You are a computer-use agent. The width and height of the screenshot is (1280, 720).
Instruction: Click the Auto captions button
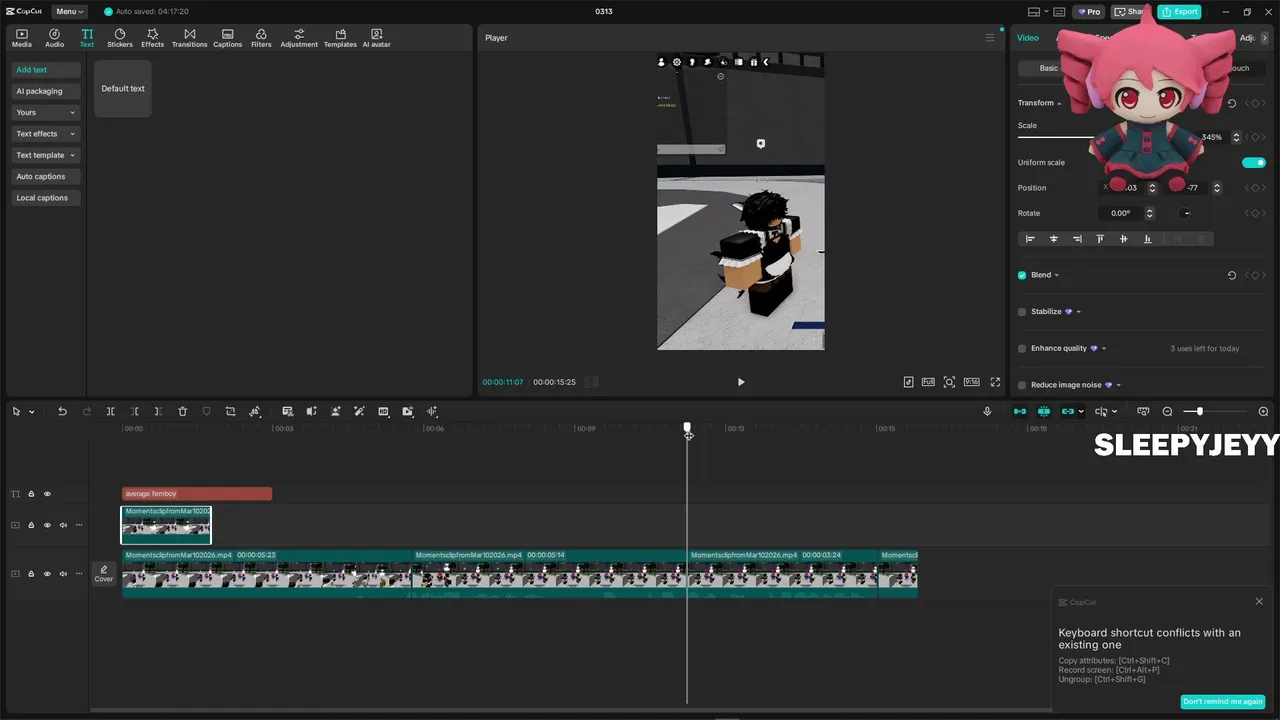(46, 177)
